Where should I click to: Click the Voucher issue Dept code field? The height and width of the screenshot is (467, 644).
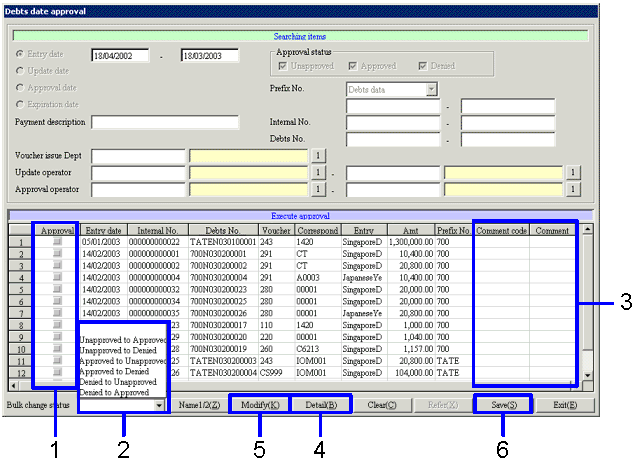click(138, 156)
